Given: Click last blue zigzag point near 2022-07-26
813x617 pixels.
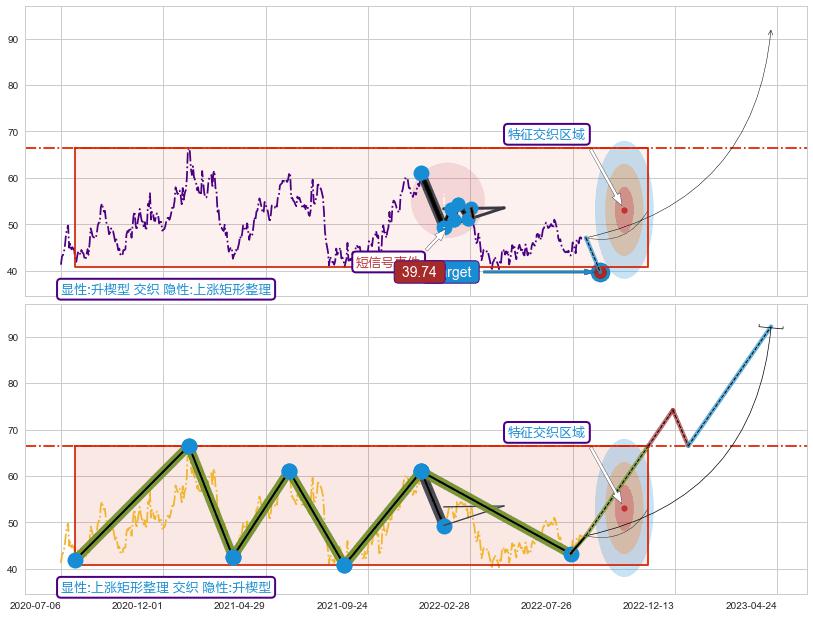Looking at the screenshot, I should [571, 554].
